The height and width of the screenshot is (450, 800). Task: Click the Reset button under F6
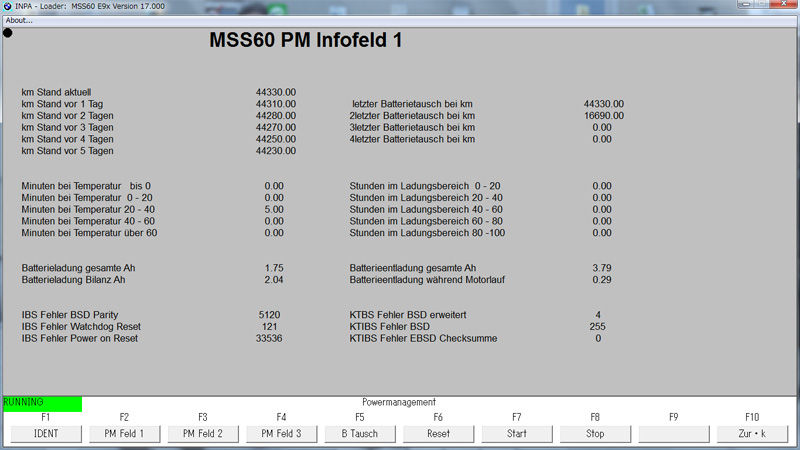coord(438,434)
